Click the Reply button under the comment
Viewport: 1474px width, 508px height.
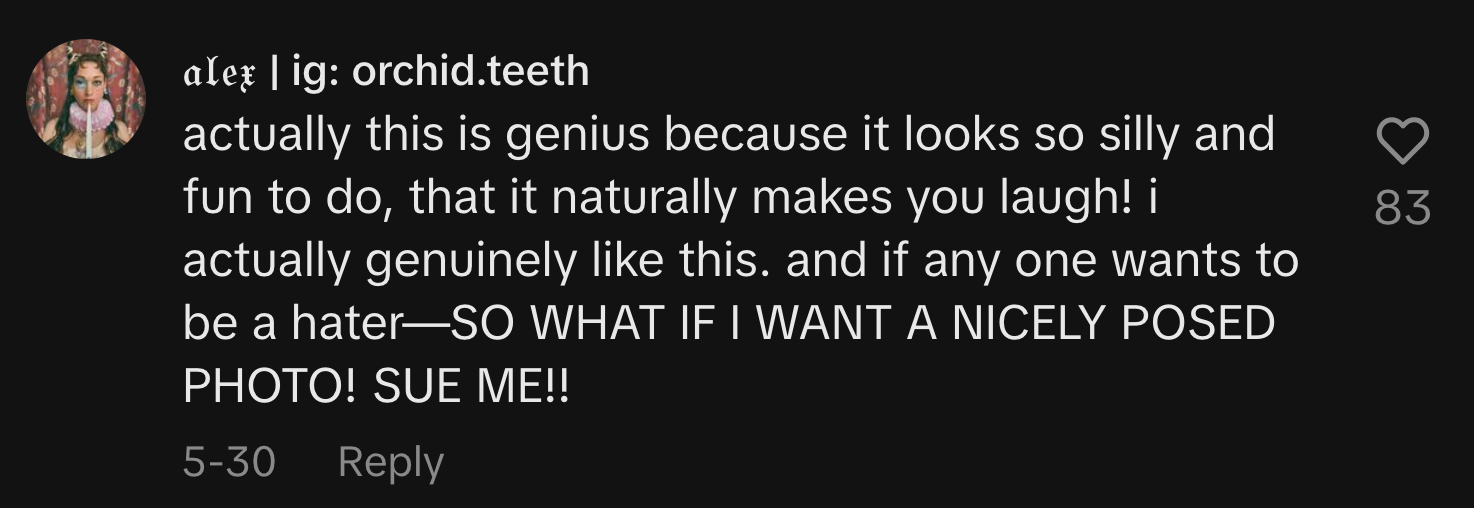point(390,462)
